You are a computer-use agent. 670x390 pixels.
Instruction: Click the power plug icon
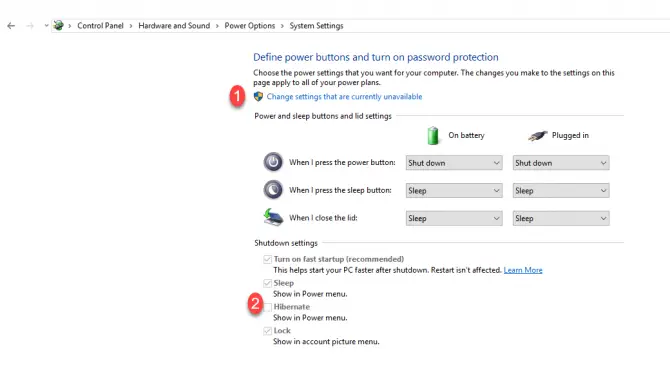click(x=537, y=135)
